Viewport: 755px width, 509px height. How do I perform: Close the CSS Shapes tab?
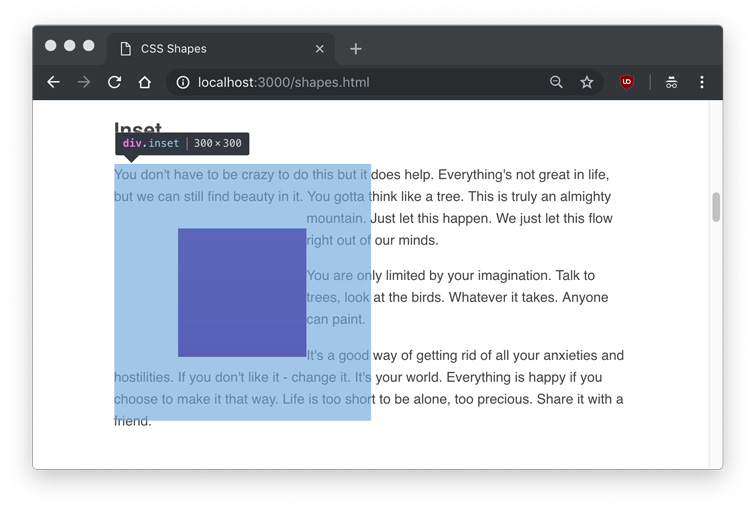pyautogui.click(x=320, y=48)
